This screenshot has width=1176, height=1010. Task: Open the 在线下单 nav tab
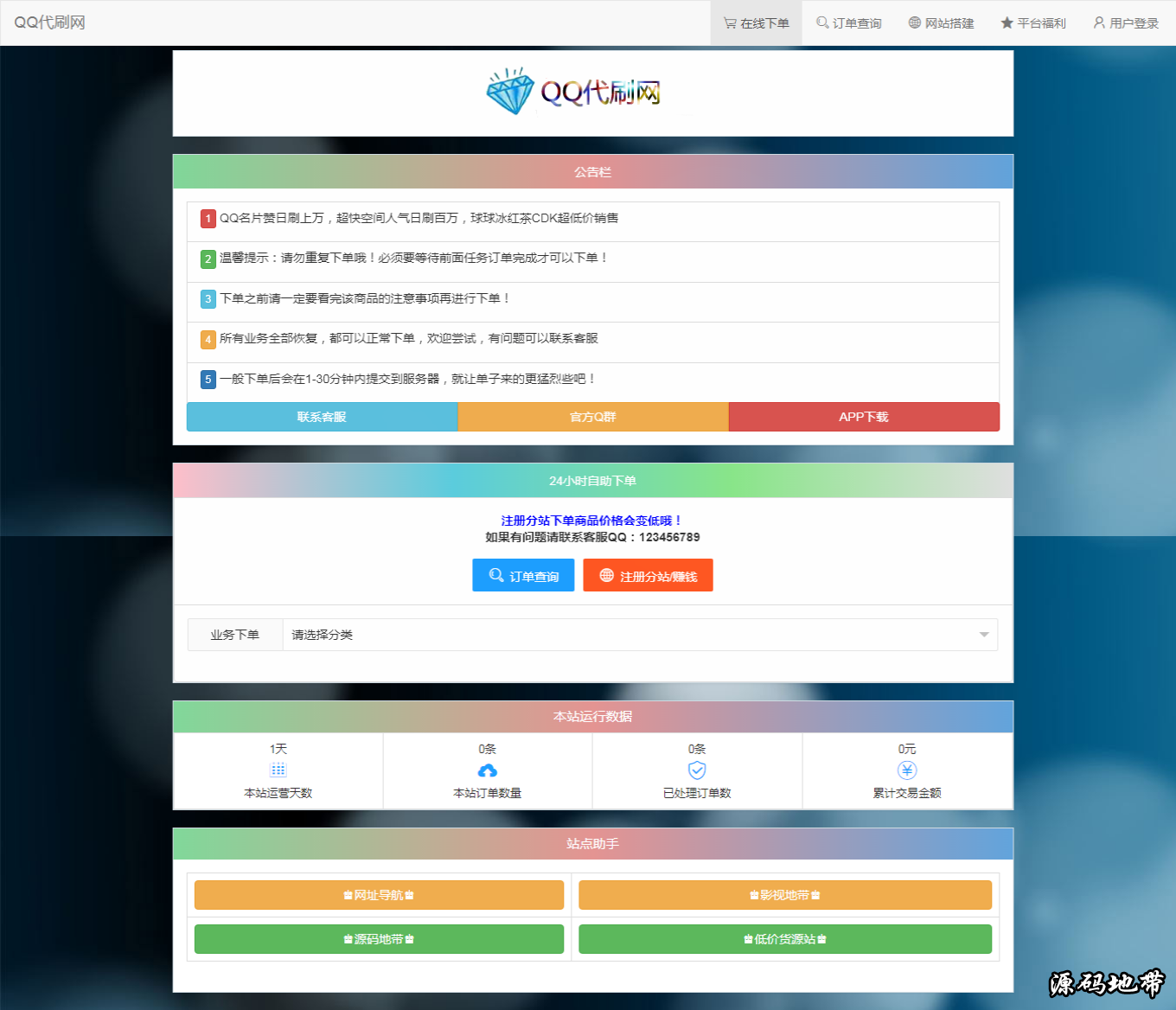757,23
